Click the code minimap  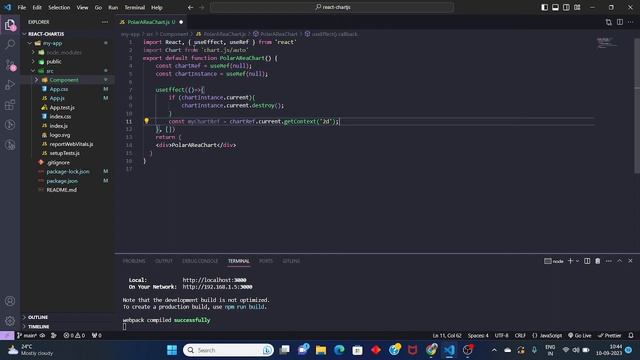[608, 43]
